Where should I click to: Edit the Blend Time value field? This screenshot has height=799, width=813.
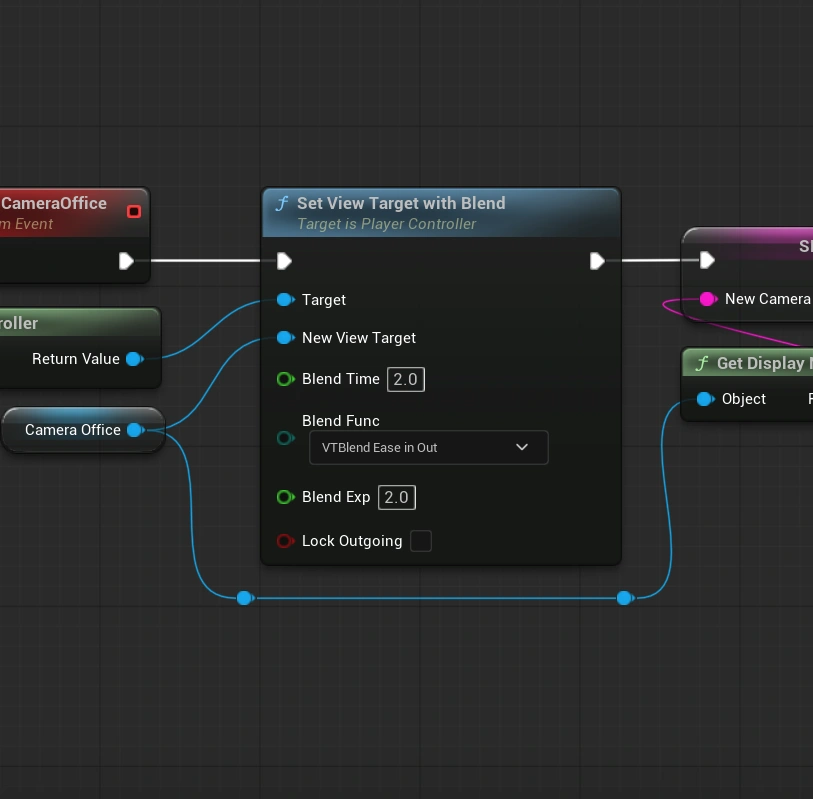click(406, 379)
